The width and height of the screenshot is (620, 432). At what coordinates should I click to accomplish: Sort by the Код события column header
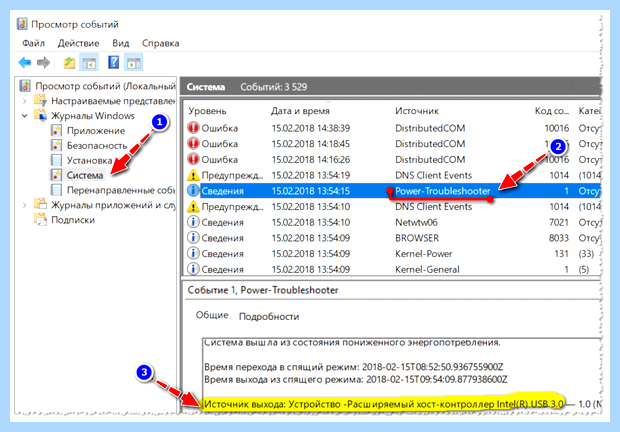(x=552, y=111)
